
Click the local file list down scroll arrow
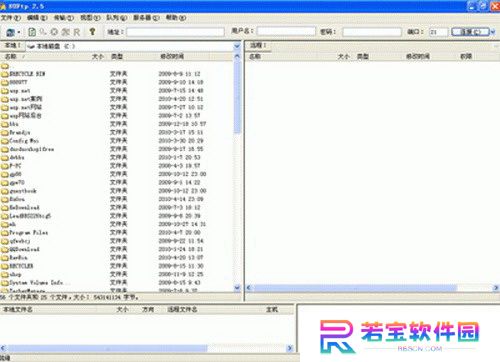pos(237,287)
